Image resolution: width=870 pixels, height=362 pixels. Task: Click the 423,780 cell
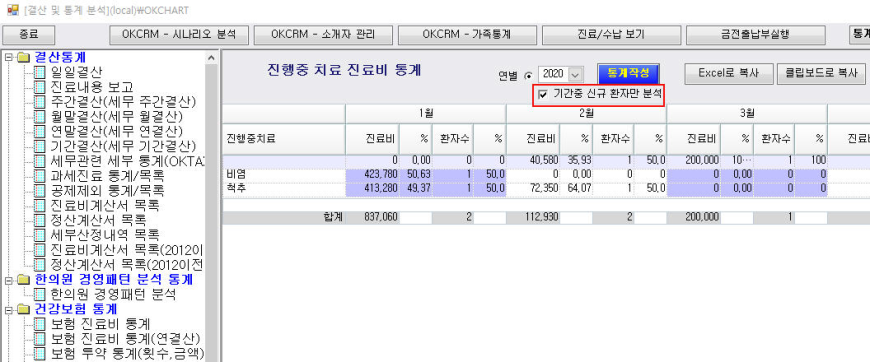[373, 174]
